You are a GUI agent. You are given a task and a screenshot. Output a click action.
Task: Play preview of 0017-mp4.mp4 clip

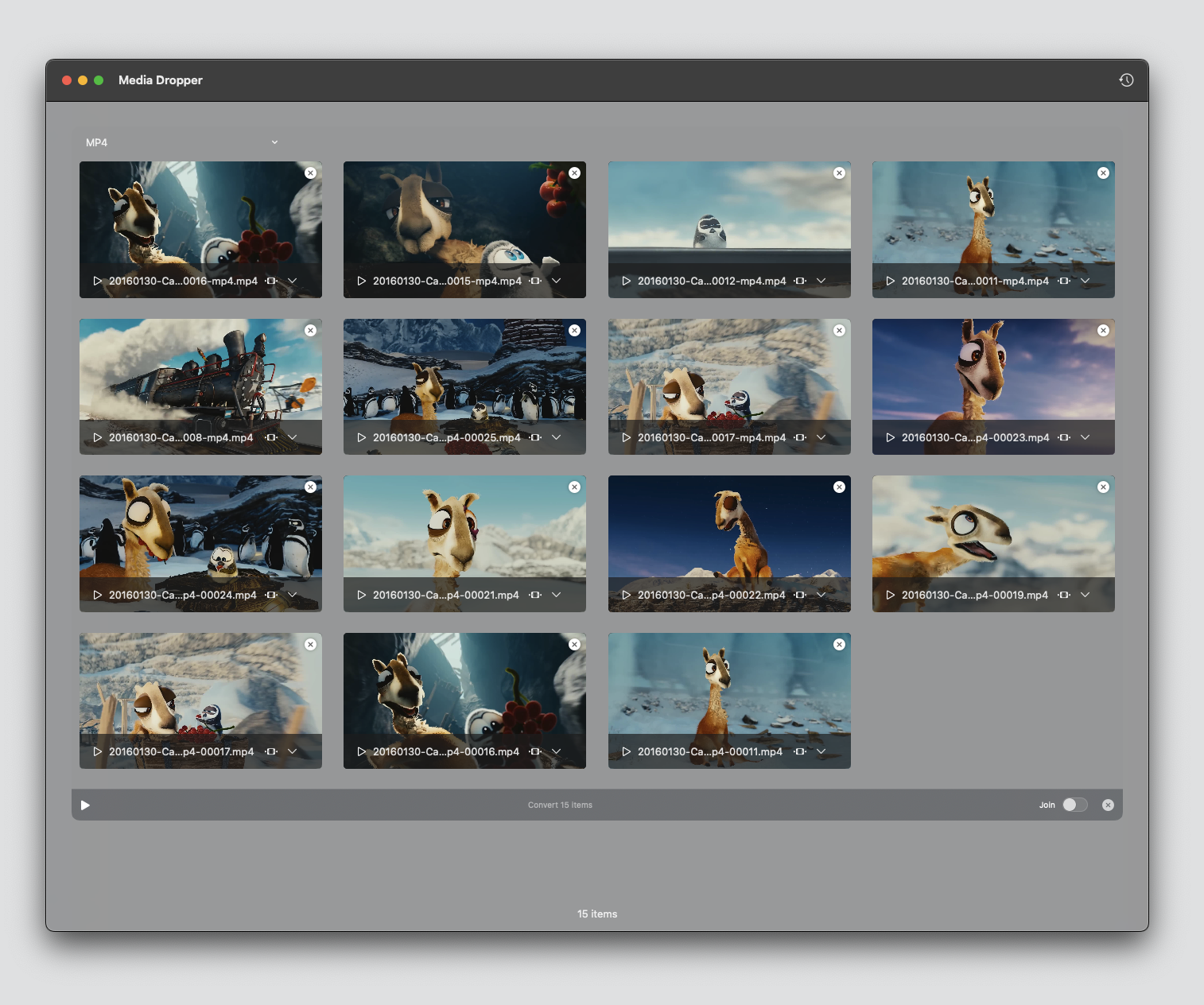click(x=627, y=437)
